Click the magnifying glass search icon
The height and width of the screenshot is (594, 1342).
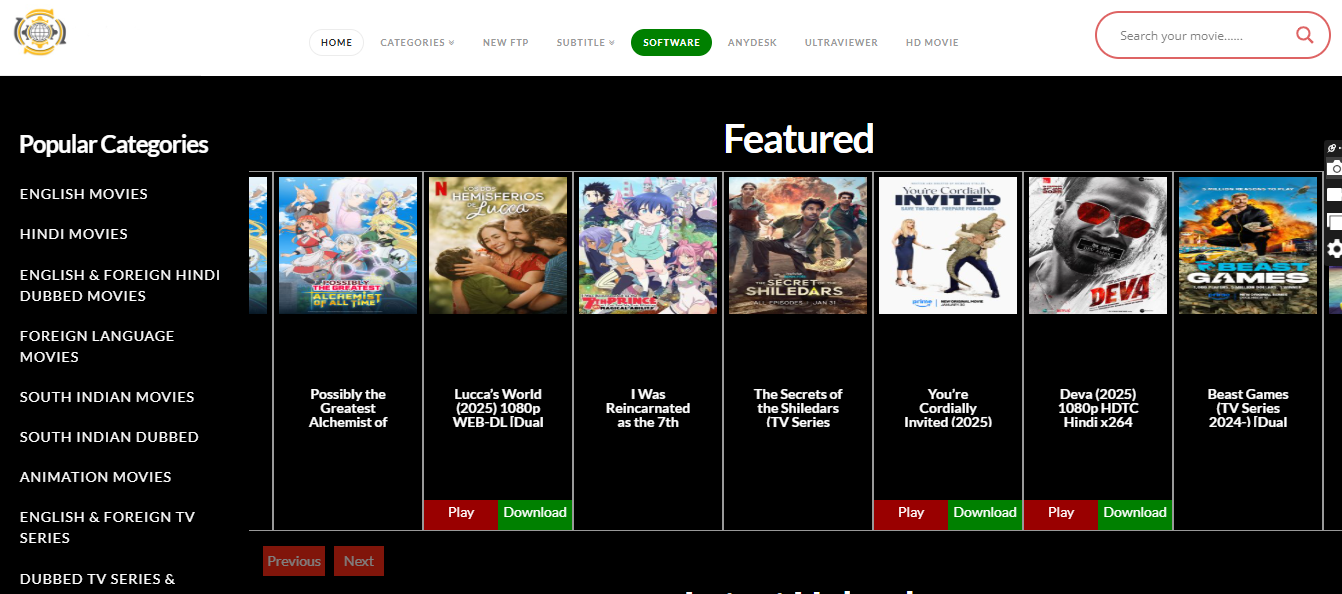(x=1304, y=35)
